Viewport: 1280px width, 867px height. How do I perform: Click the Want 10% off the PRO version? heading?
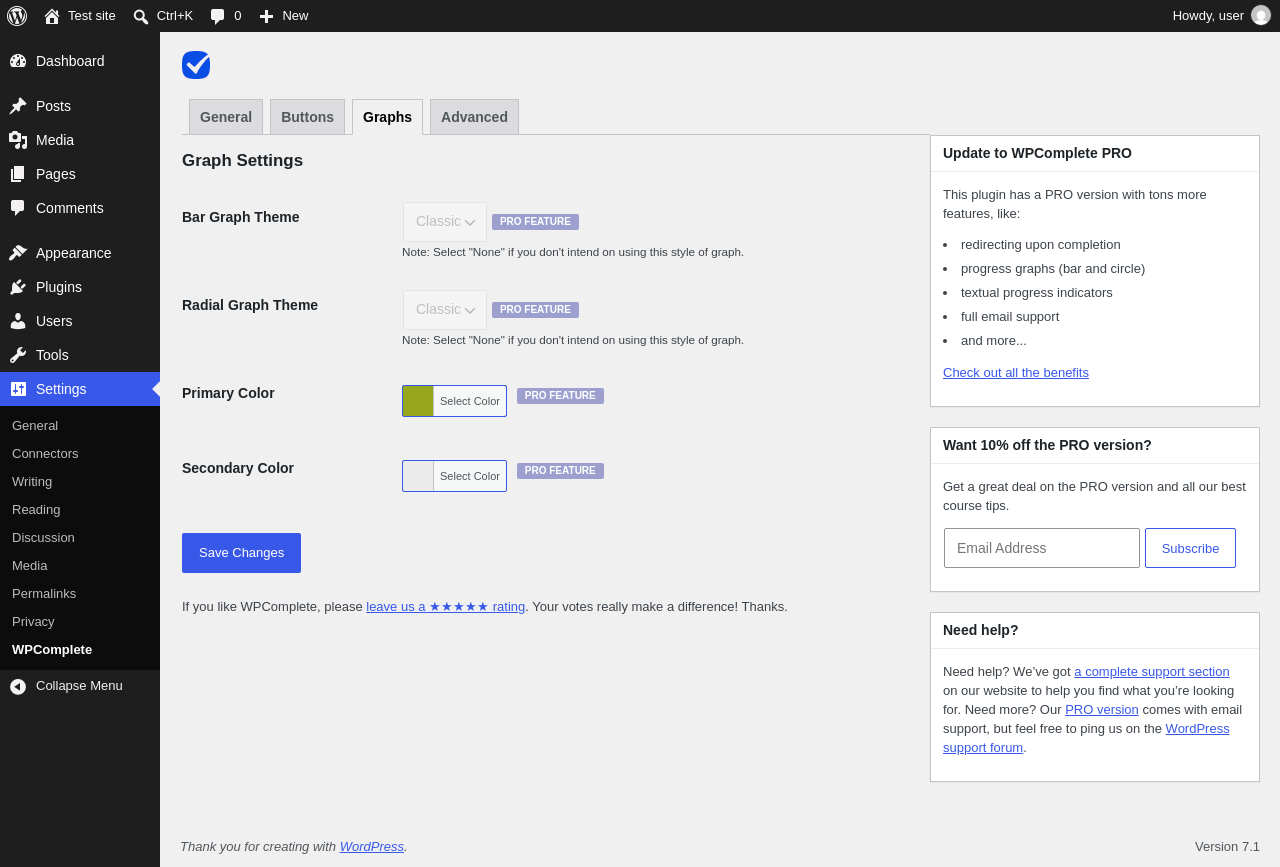(1047, 445)
